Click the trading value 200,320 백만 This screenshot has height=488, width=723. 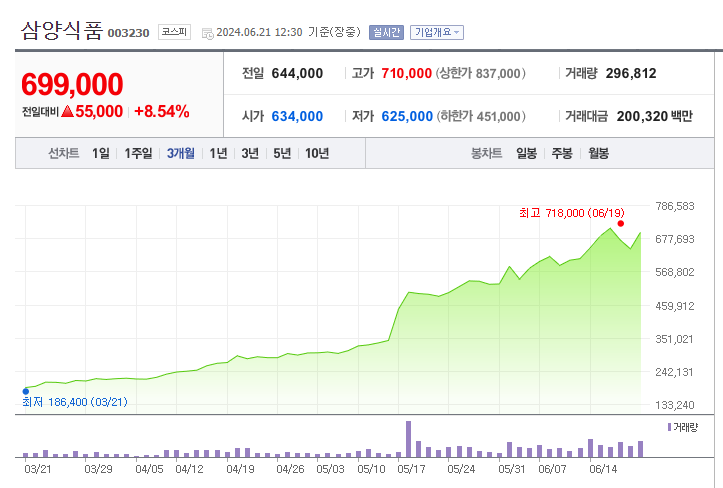pyautogui.click(x=654, y=116)
